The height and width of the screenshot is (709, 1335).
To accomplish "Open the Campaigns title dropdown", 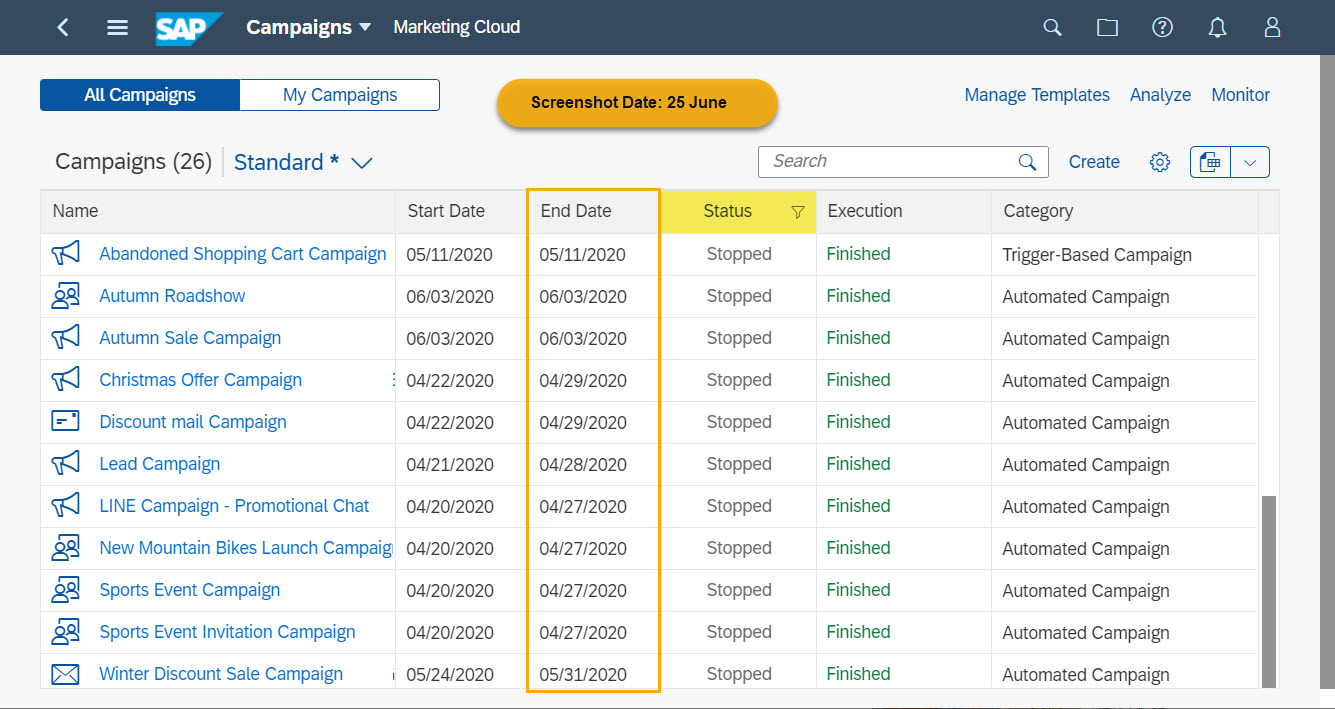I will 308,27.
